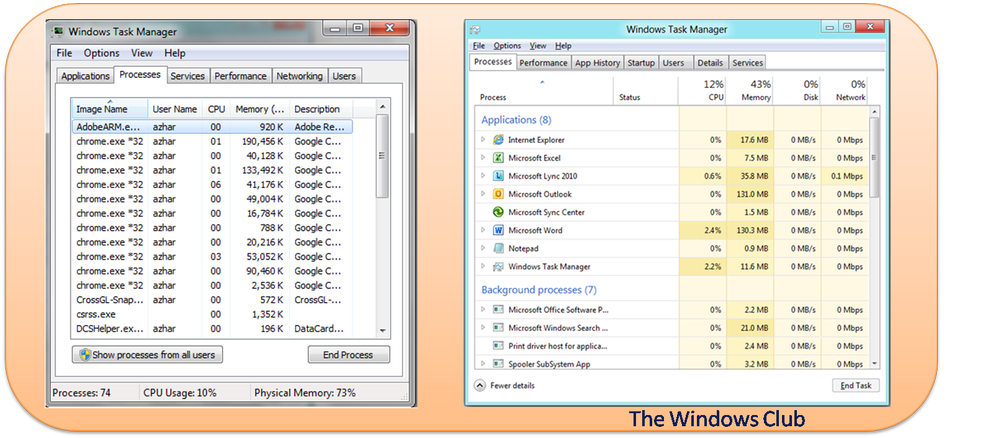
Task: Select chrome.exe row using 190,456 K
Action: tap(212, 141)
